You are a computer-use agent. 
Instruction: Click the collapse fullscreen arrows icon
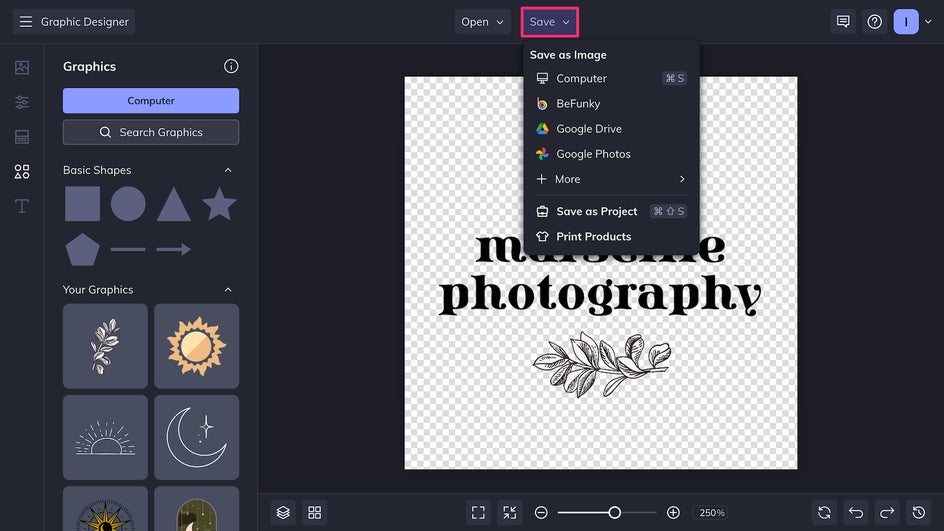(509, 512)
